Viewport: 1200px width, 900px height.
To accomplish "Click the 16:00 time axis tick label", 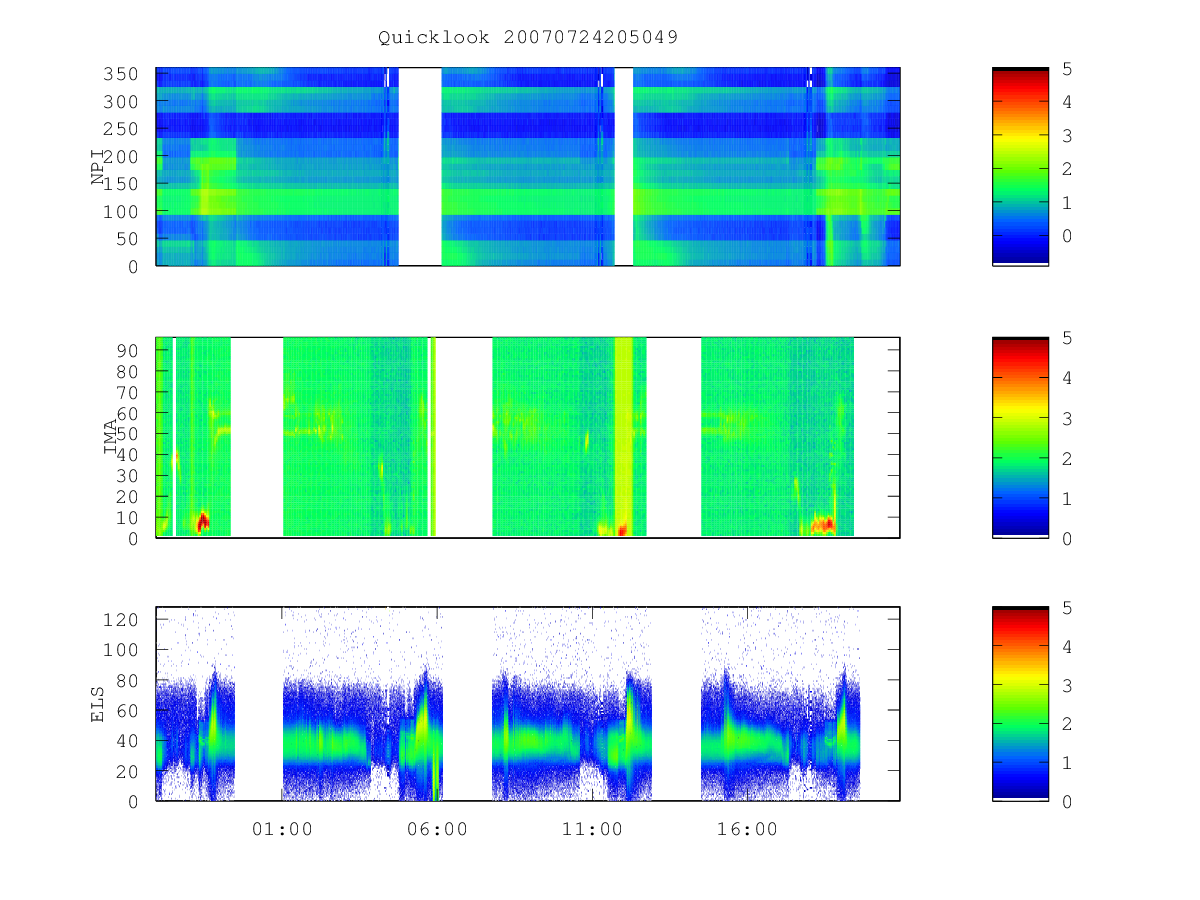I will point(747,829).
